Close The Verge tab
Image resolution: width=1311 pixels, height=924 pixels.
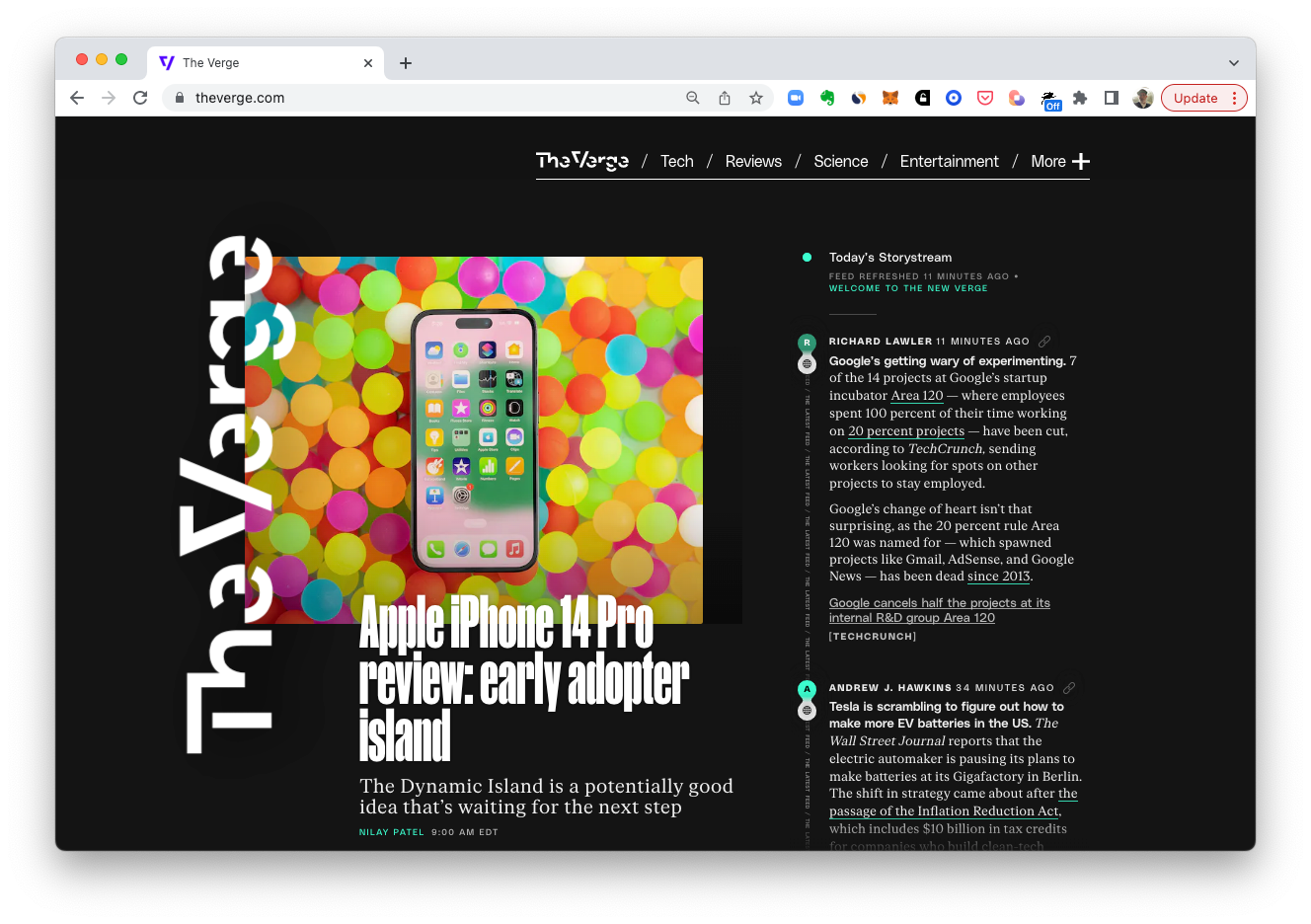[368, 63]
